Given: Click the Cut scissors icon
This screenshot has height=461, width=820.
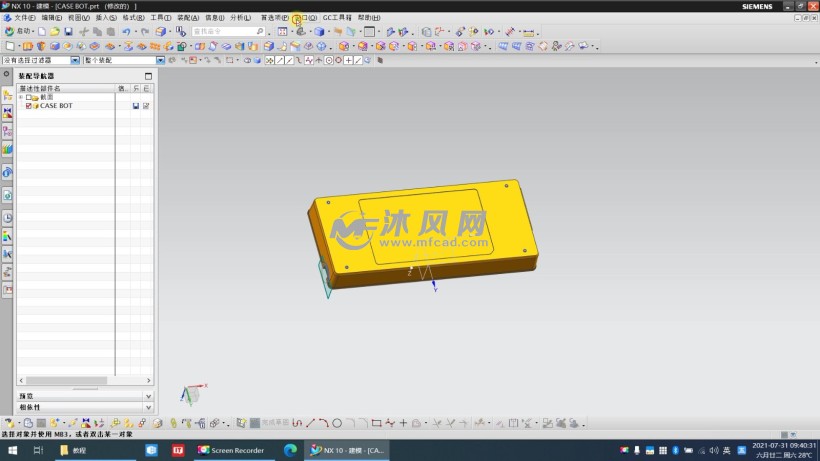Looking at the screenshot, I should pyautogui.click(x=84, y=32).
